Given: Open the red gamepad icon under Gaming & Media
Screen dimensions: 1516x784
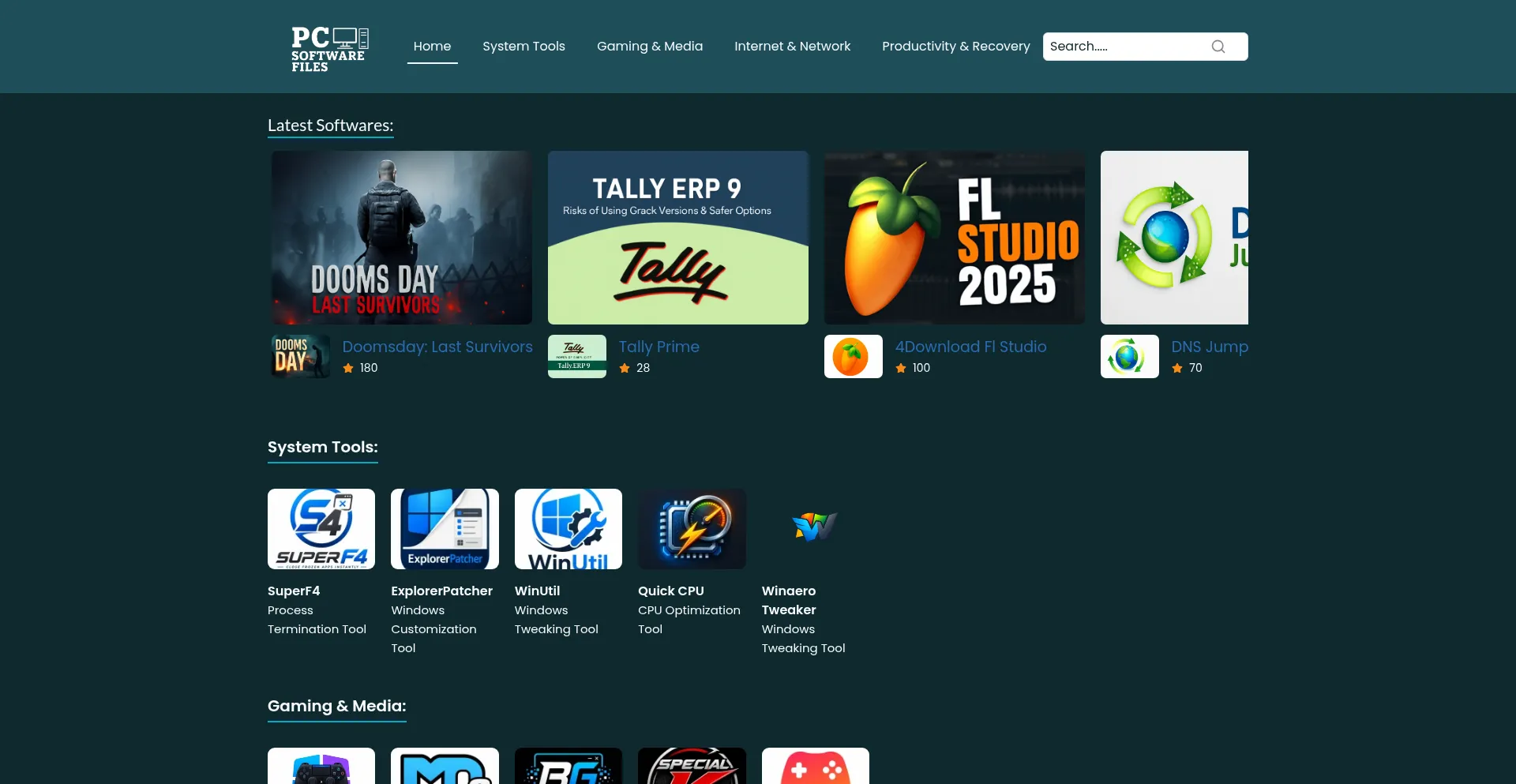Looking at the screenshot, I should [816, 766].
